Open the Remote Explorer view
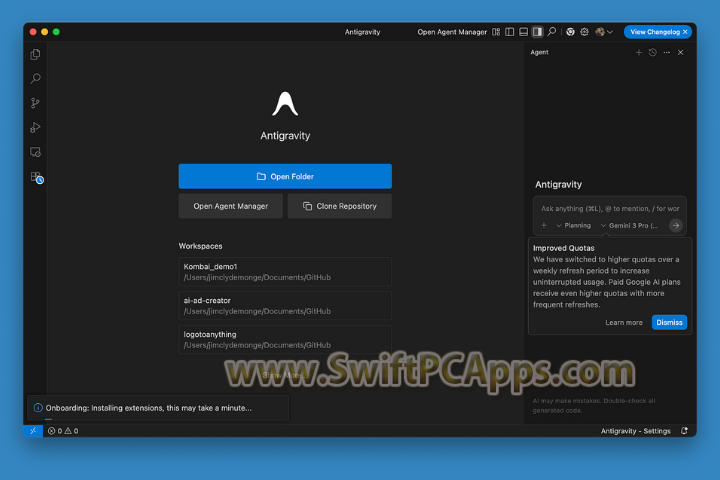Screen dimensions: 720x480 (x=35, y=152)
